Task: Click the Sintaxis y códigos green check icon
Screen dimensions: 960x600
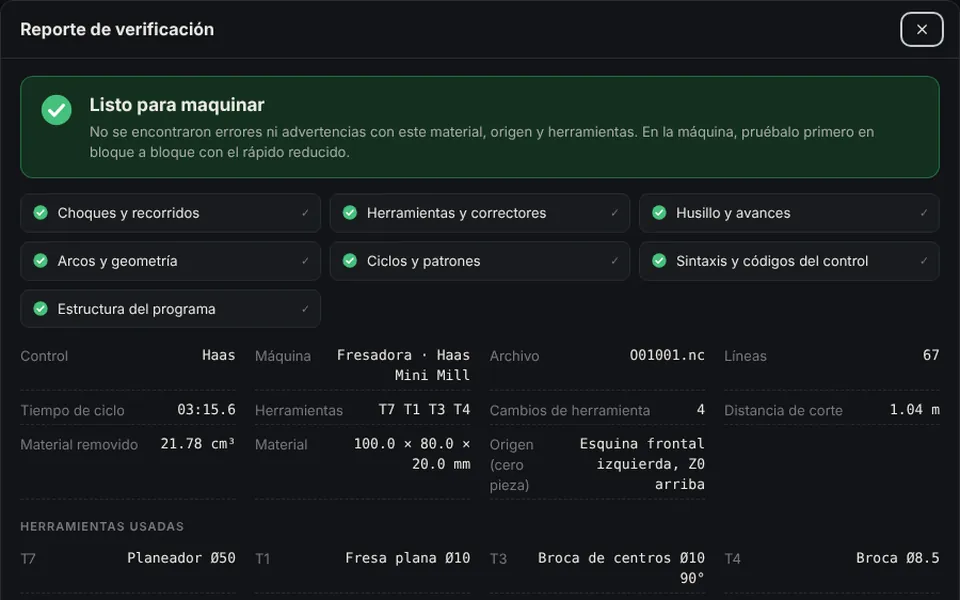Action: (x=659, y=261)
